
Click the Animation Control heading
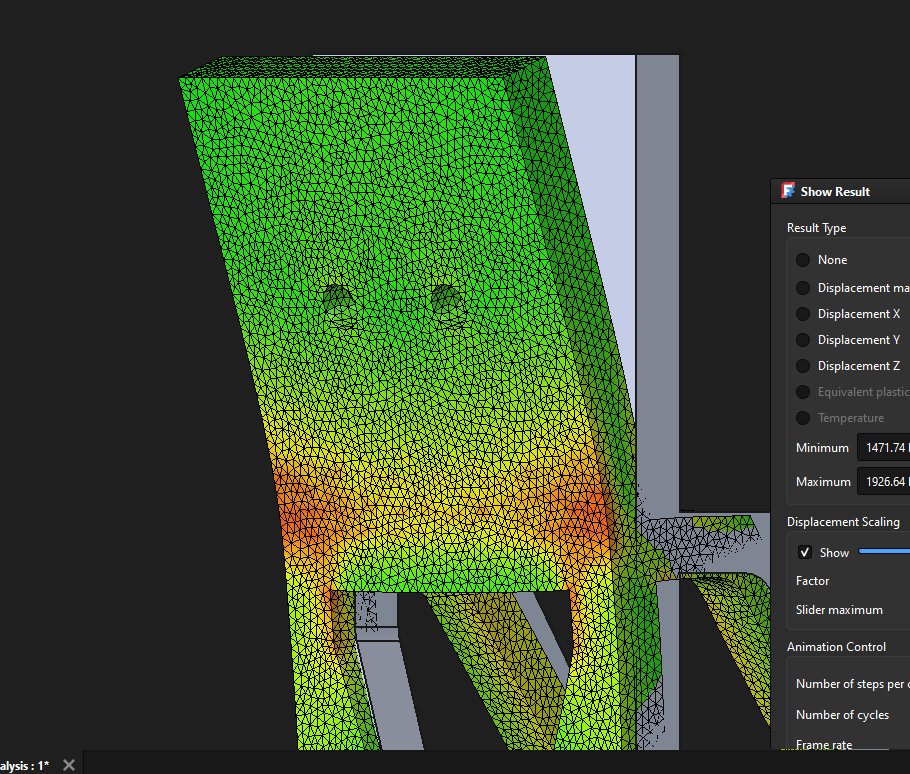pos(836,647)
